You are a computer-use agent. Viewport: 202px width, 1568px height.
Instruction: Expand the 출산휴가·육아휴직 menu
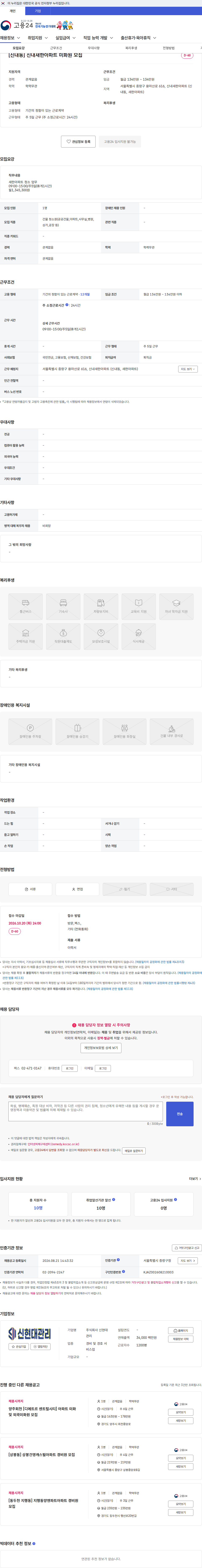tap(139, 38)
